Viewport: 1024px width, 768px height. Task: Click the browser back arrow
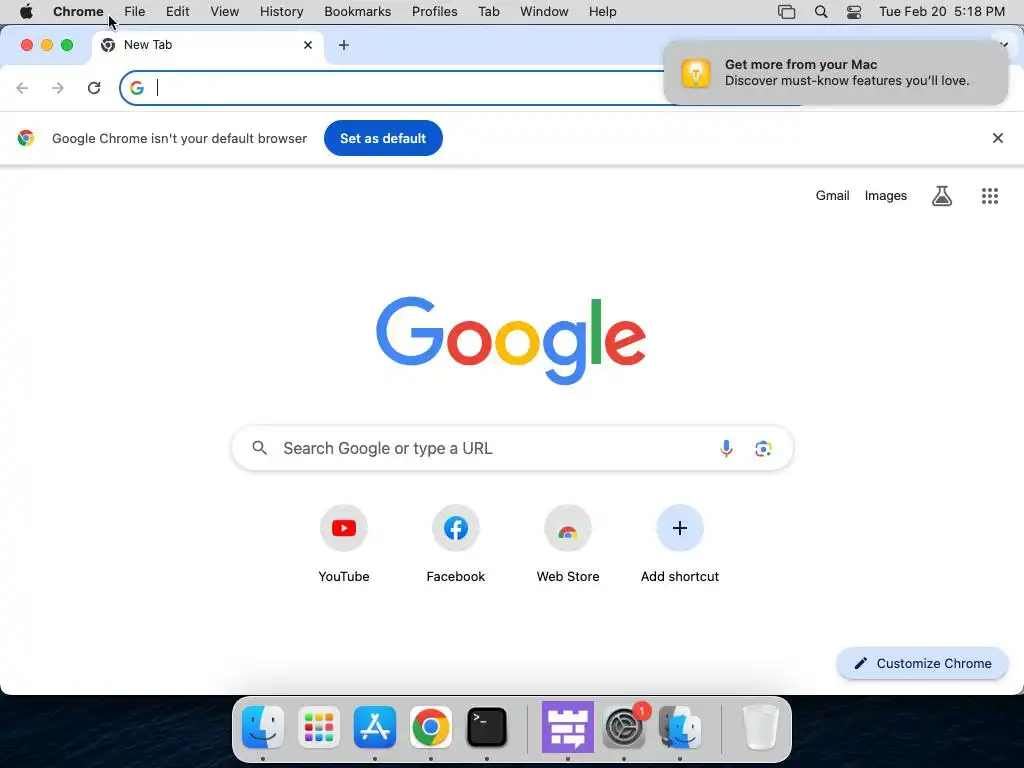[x=22, y=88]
